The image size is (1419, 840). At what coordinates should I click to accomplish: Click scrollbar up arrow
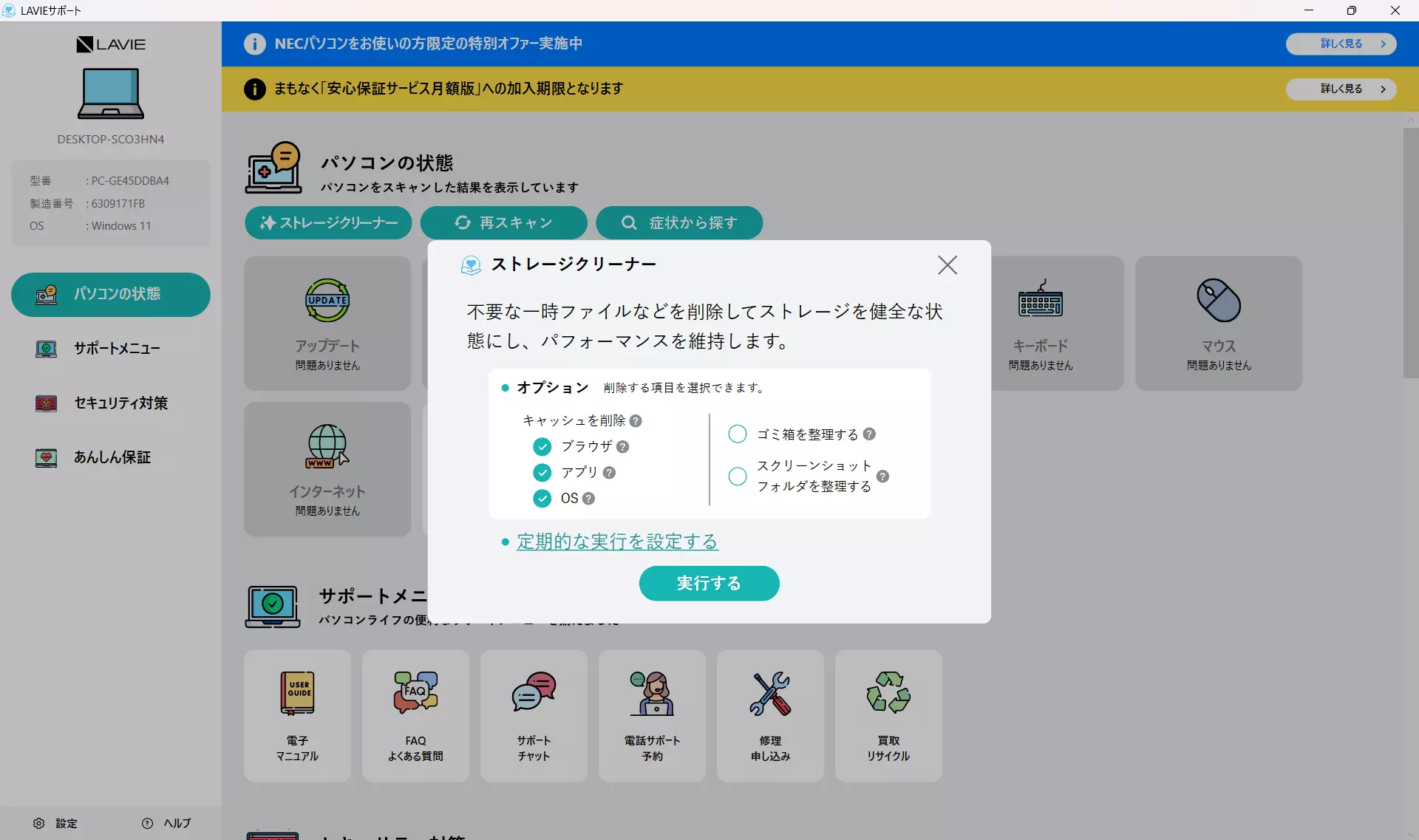tap(1410, 120)
